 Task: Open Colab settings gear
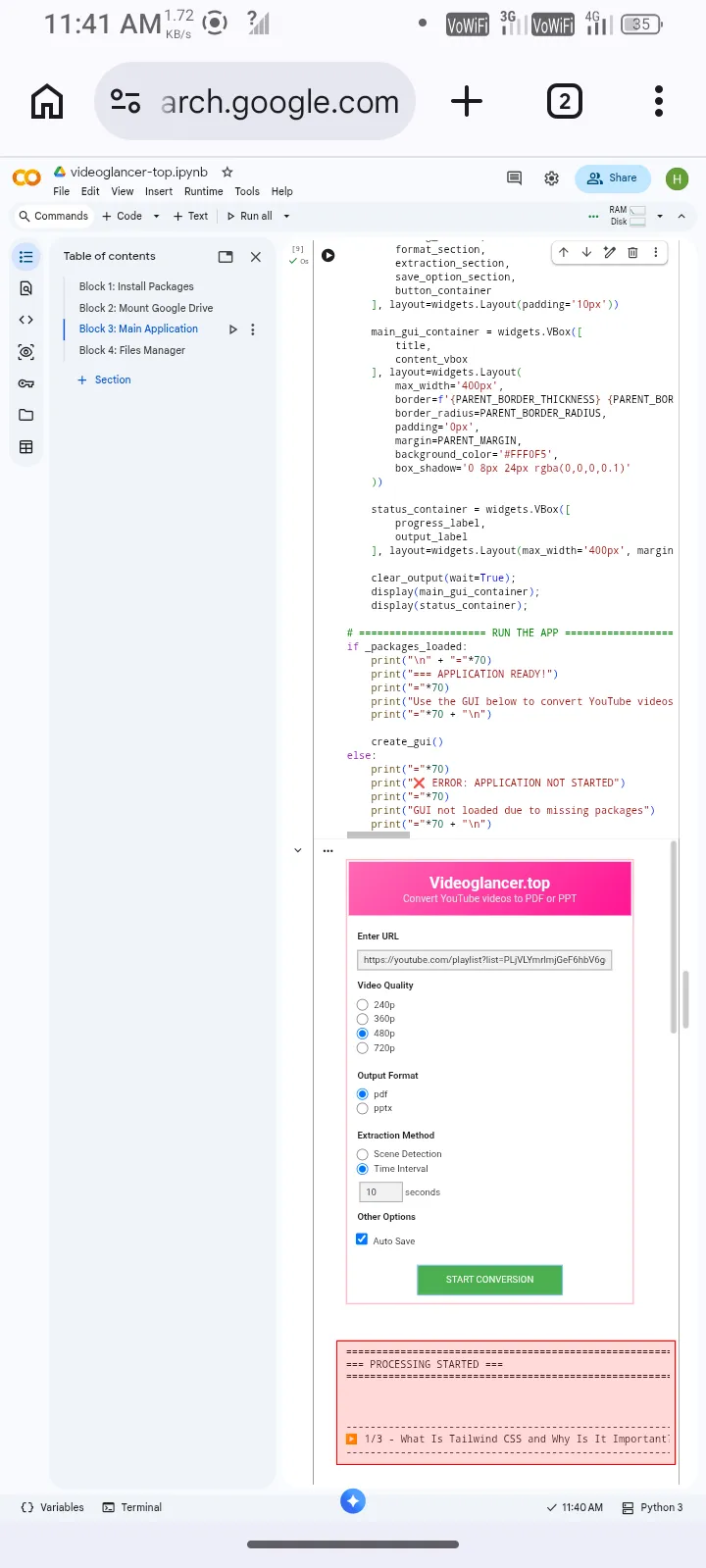coord(552,178)
